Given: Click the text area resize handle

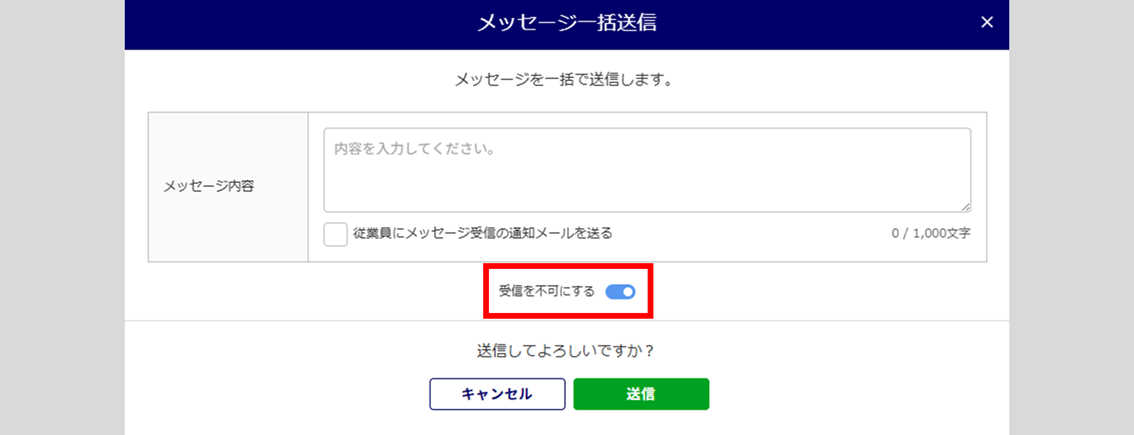Looking at the screenshot, I should [965, 207].
